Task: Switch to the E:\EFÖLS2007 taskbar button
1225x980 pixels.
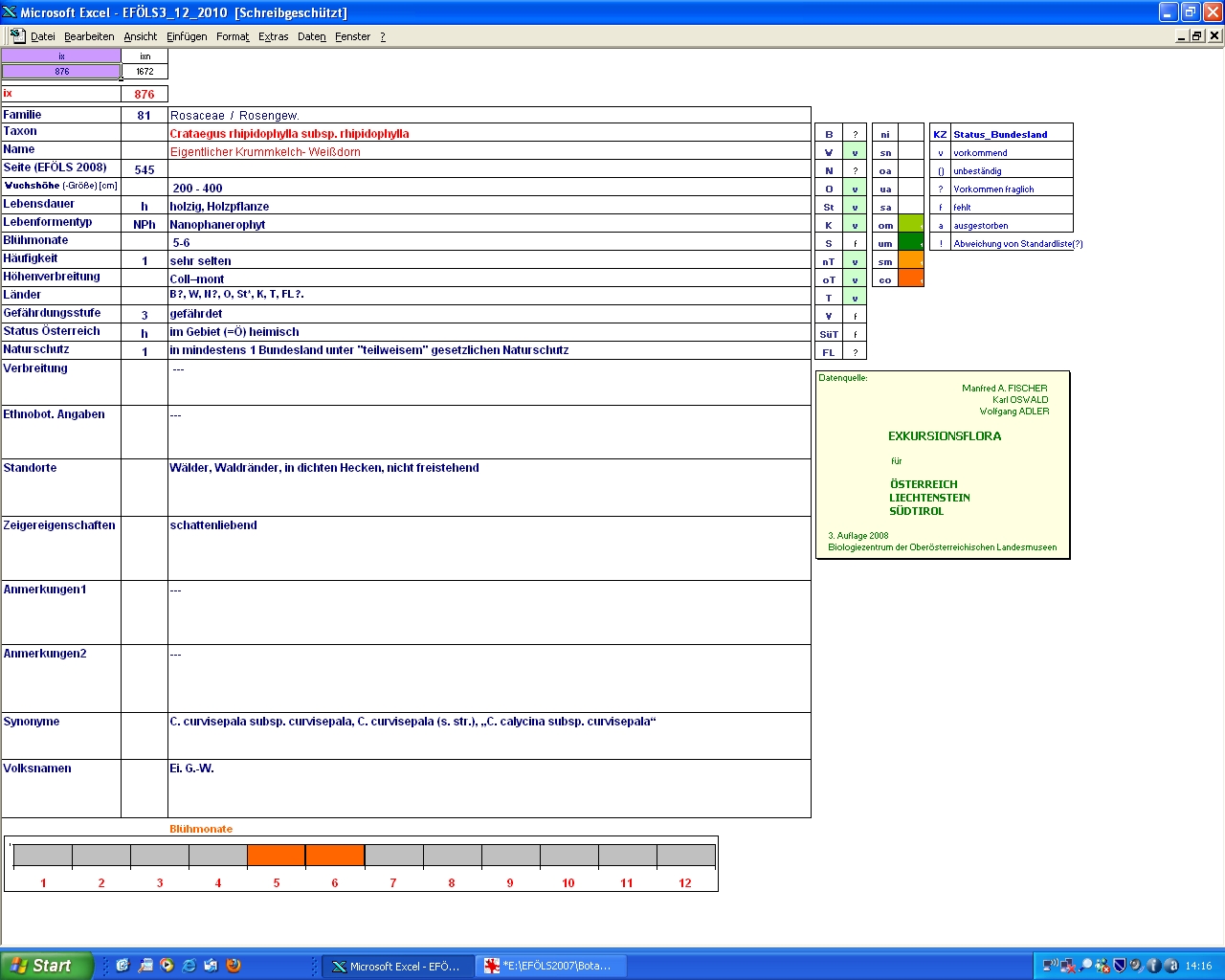Action: click(x=551, y=966)
